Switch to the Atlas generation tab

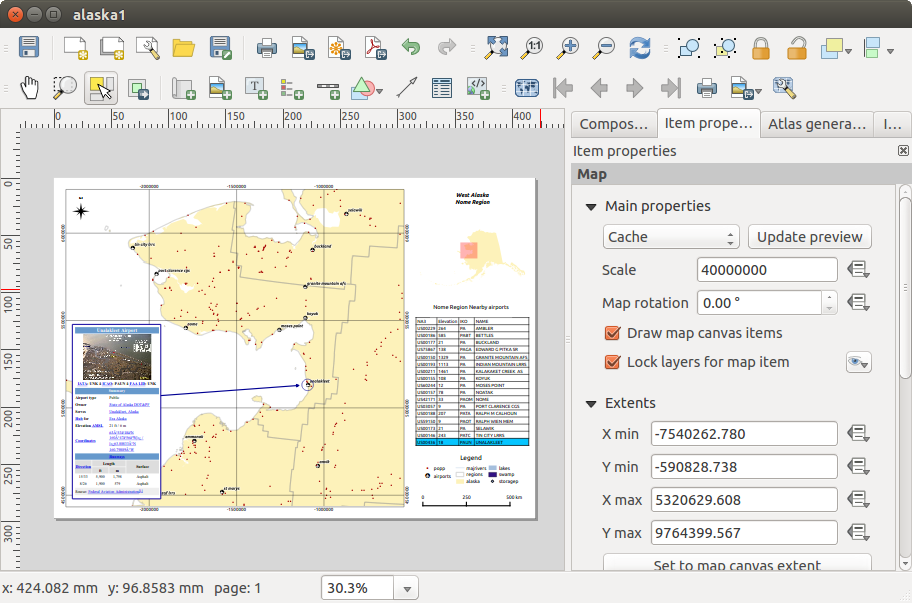816,124
